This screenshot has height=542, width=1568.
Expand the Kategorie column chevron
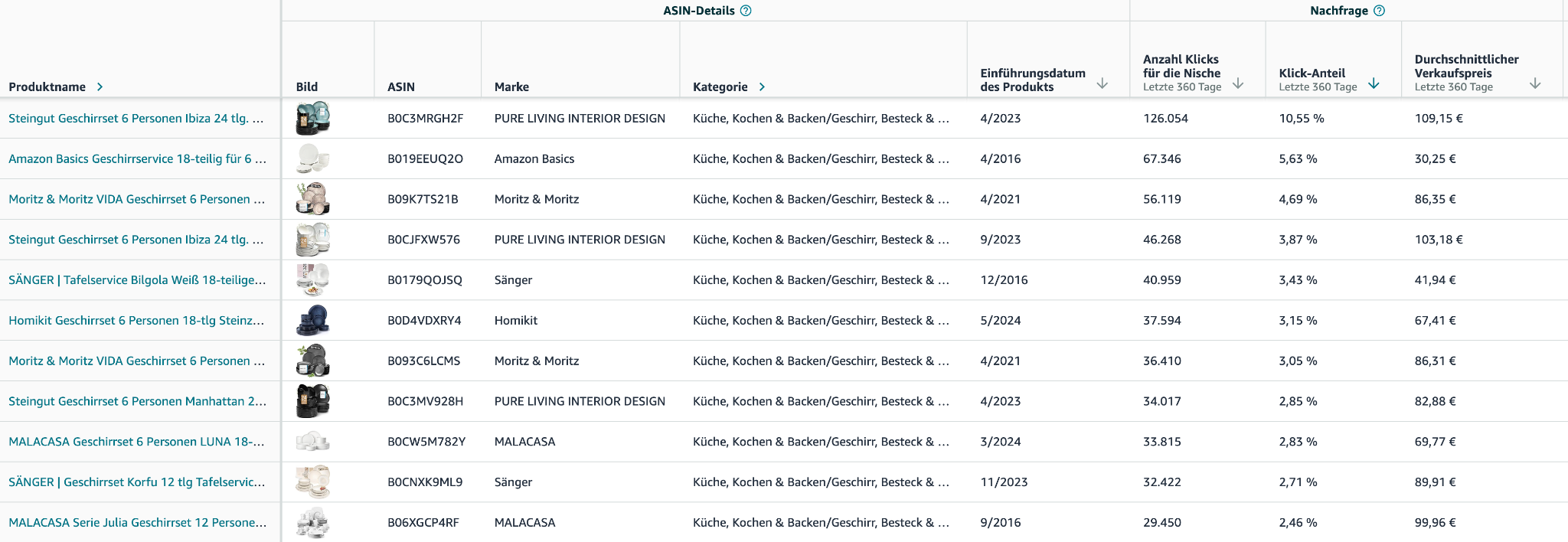(762, 87)
